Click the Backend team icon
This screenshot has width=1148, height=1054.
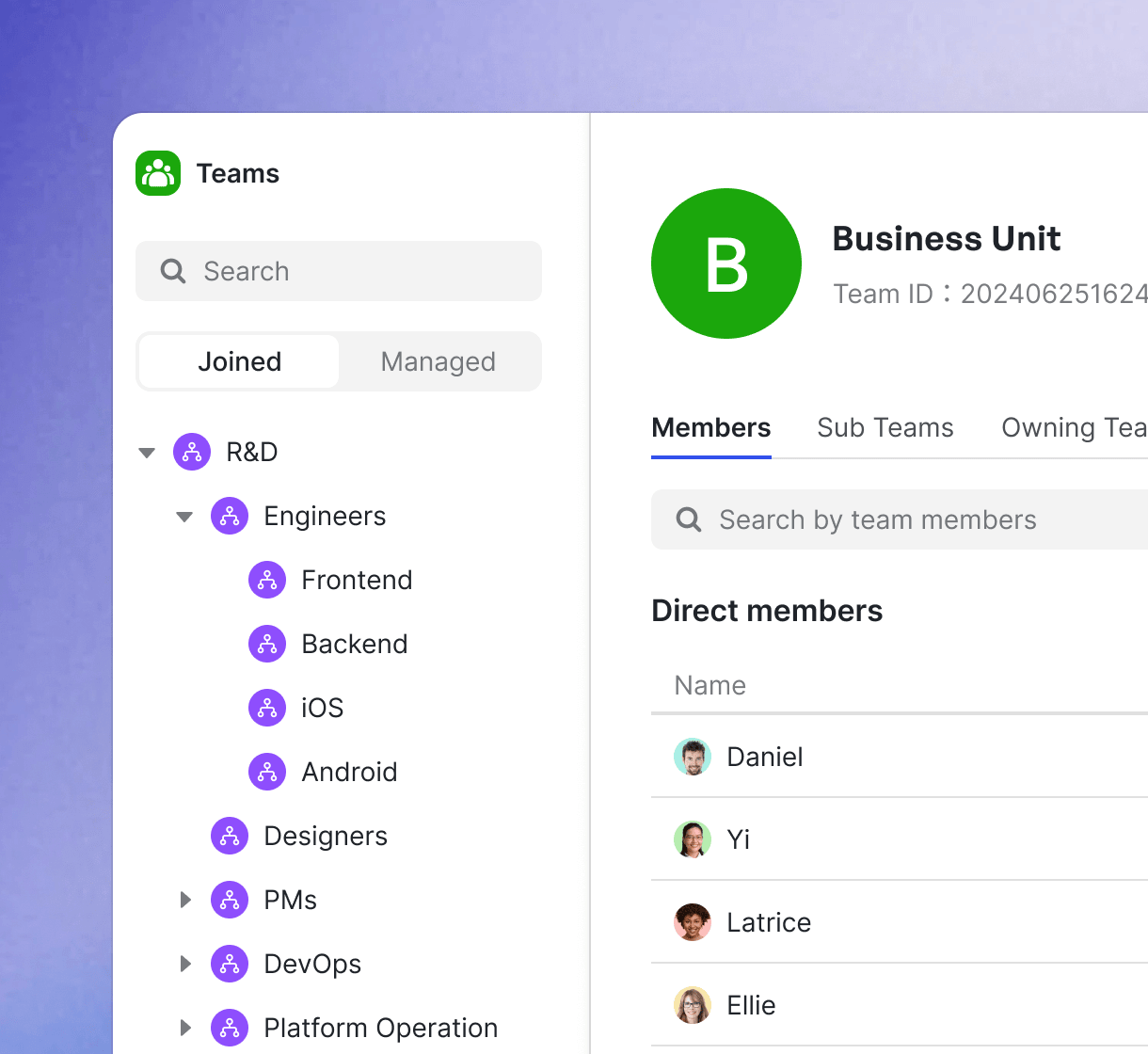pos(267,644)
